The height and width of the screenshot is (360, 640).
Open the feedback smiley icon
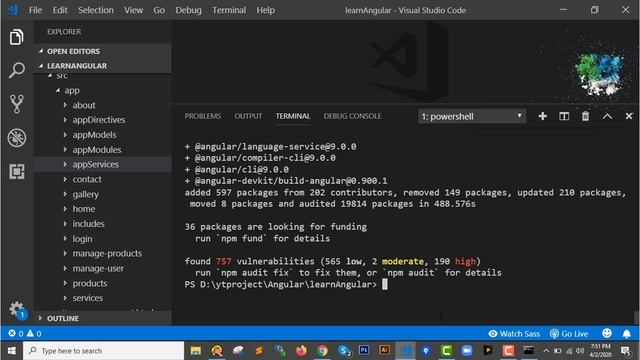point(607,333)
